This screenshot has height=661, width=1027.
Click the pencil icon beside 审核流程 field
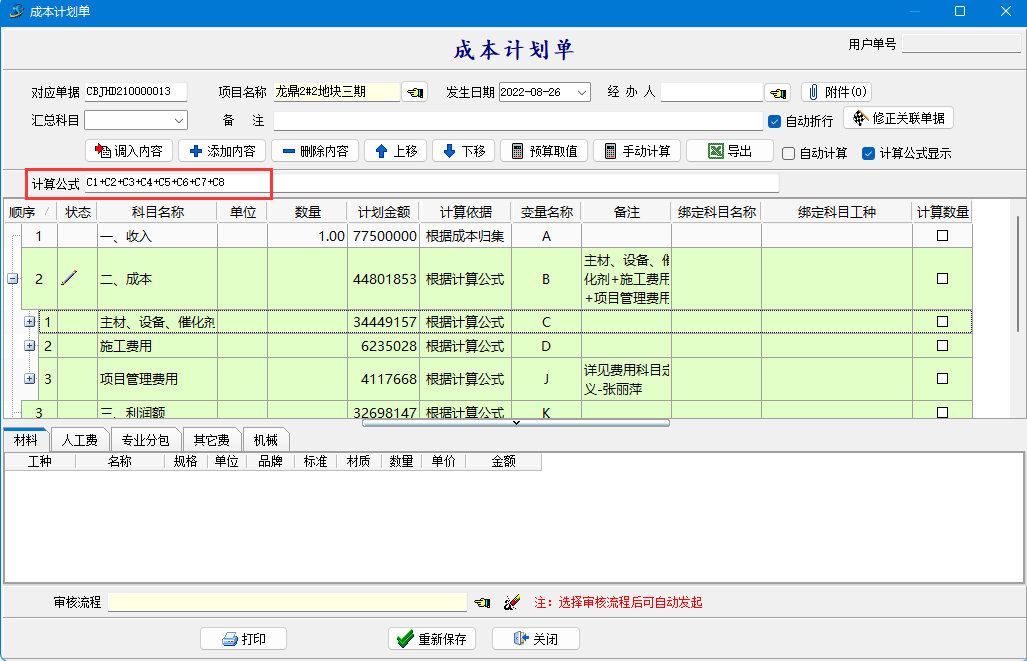tap(512, 602)
